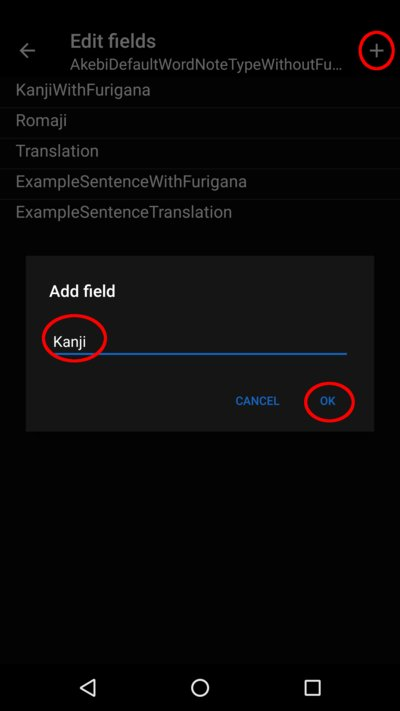
Task: Tap the Android back triangle button
Action: pyautogui.click(x=88, y=687)
